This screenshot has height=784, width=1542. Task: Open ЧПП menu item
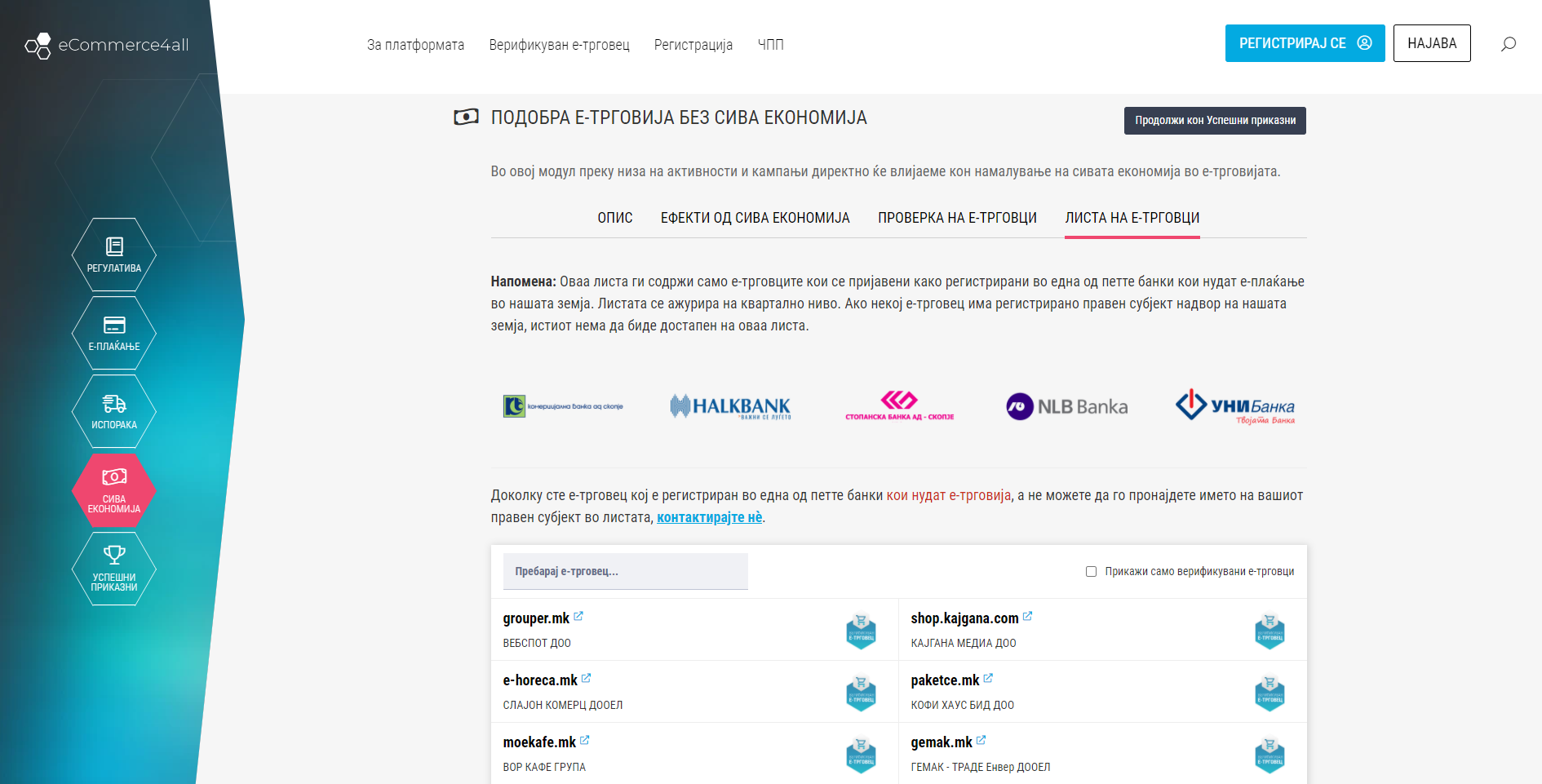tap(770, 45)
